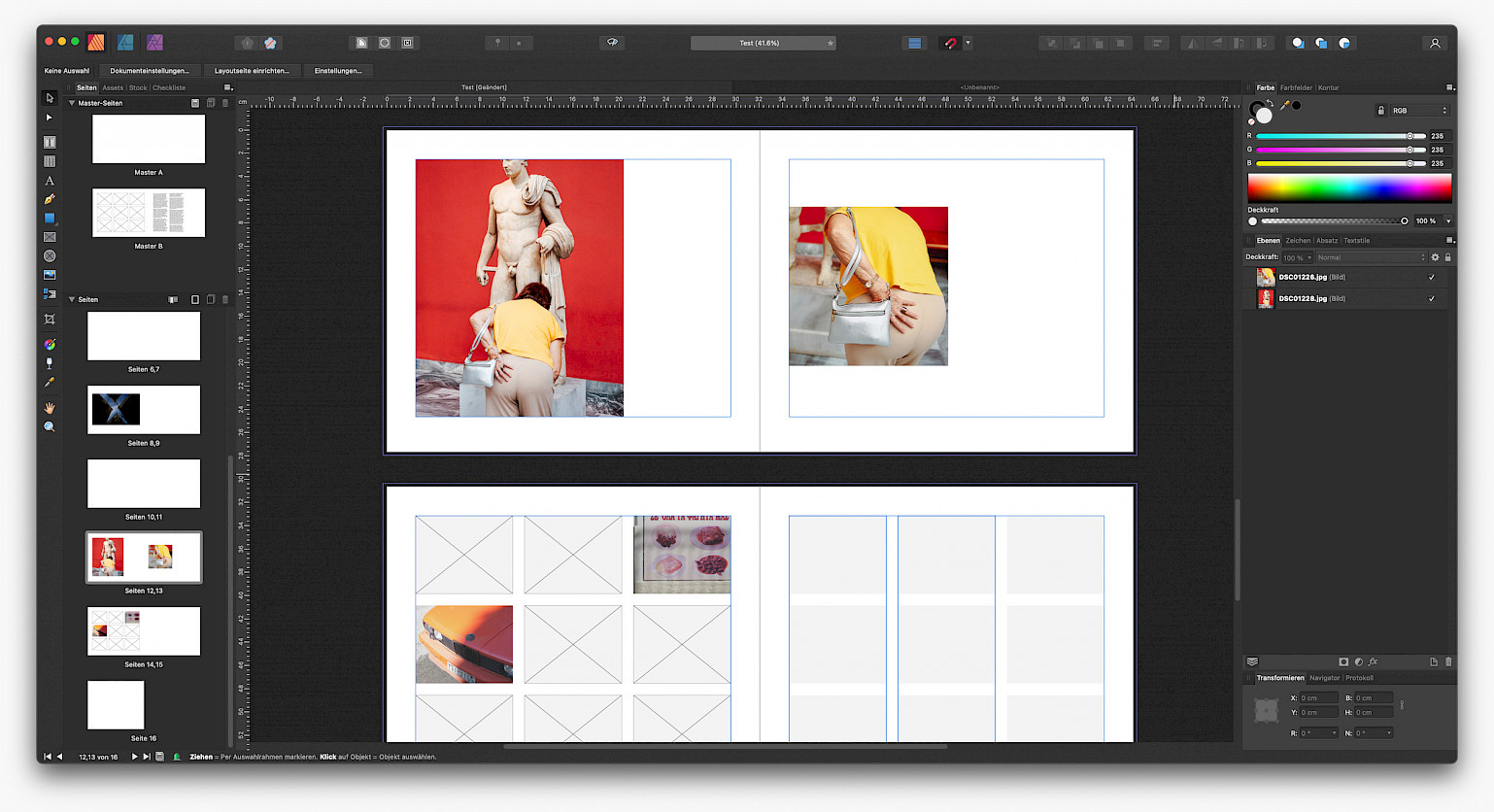Go to next spread arrow
Screen dimensions: 1494x812
click(134, 757)
